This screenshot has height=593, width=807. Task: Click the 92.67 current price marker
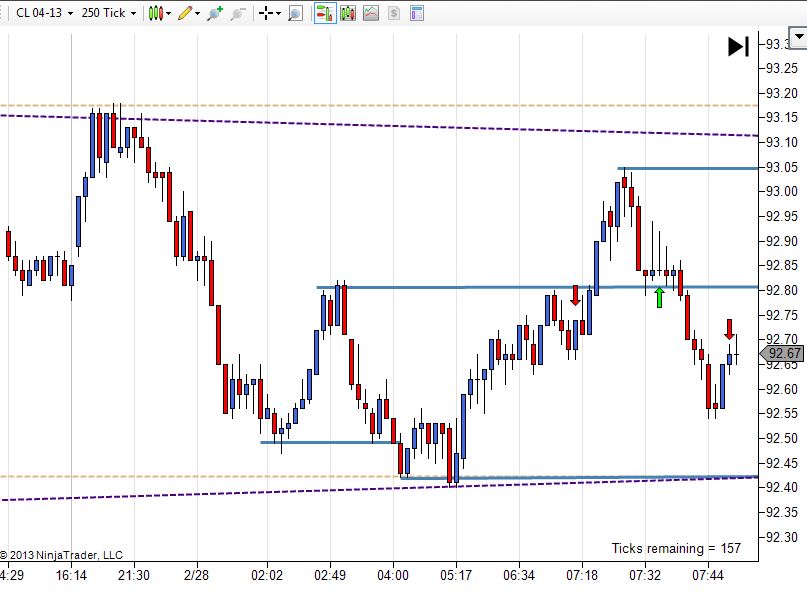coord(781,353)
